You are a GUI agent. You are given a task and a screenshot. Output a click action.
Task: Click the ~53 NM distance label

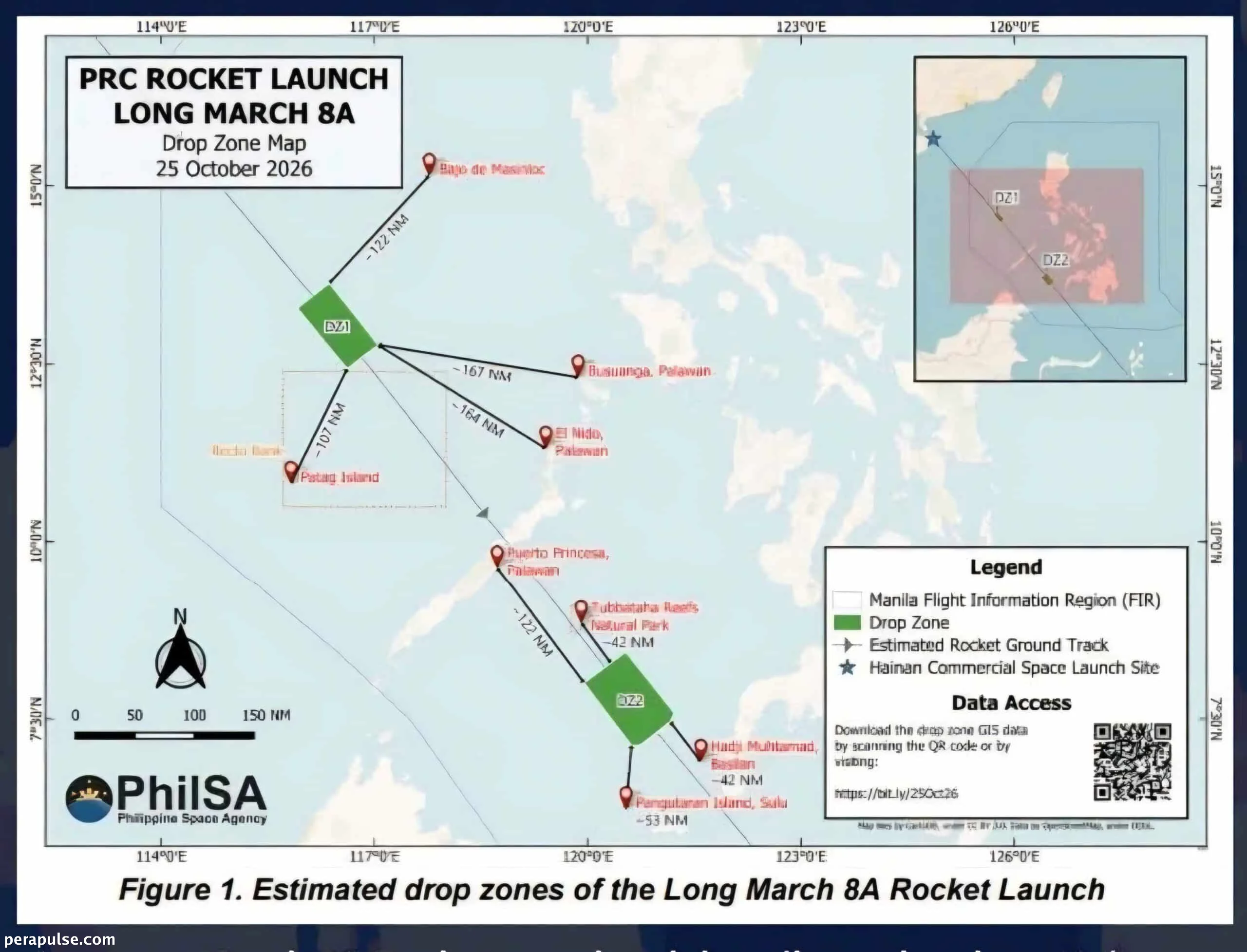[x=661, y=820]
